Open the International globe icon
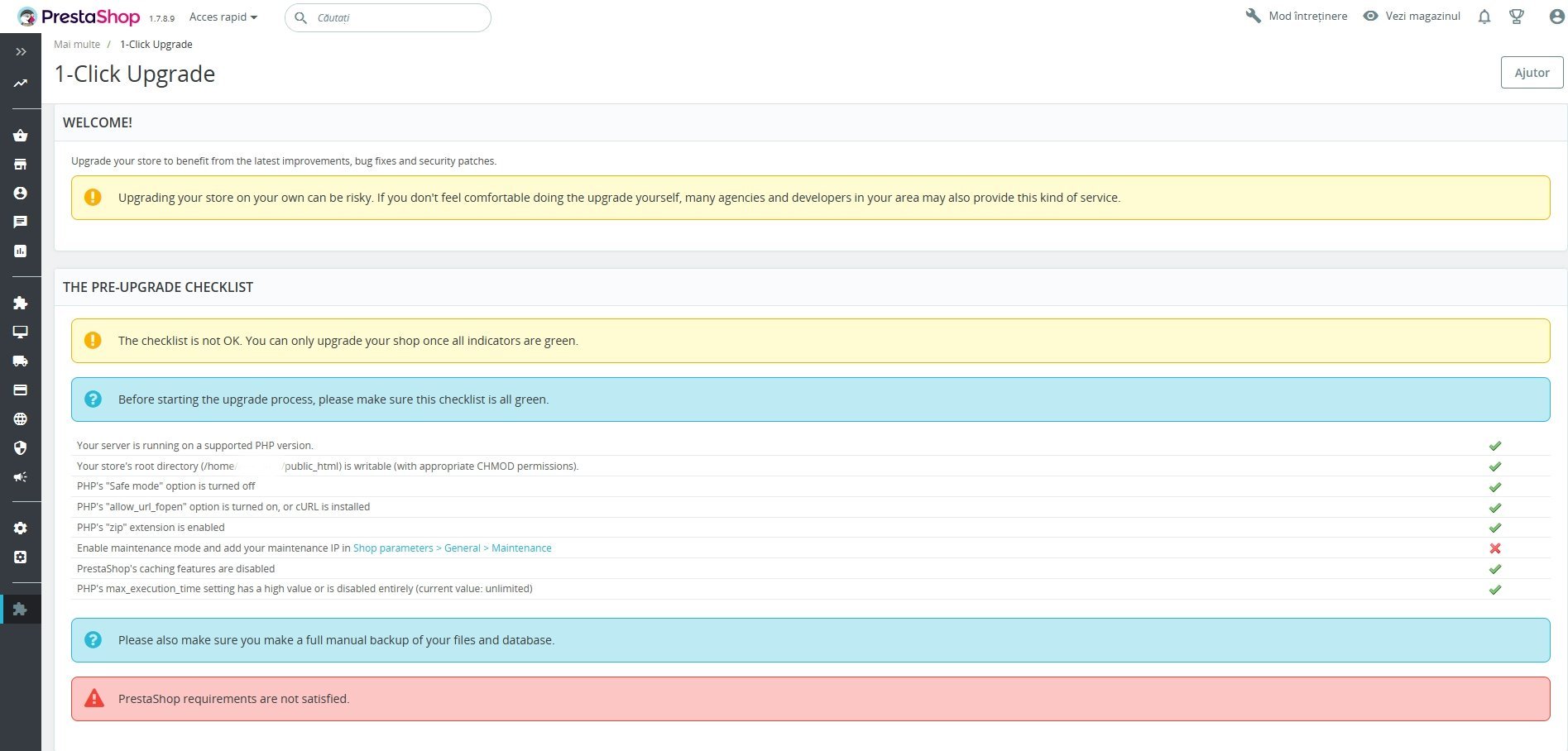This screenshot has height=751, width=1568. 21,419
